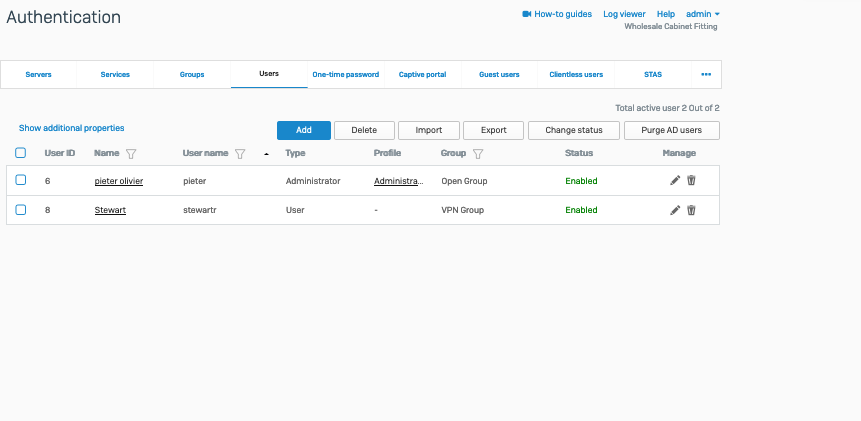Open the One-time password tab
The image size is (861, 421).
[x=345, y=75]
